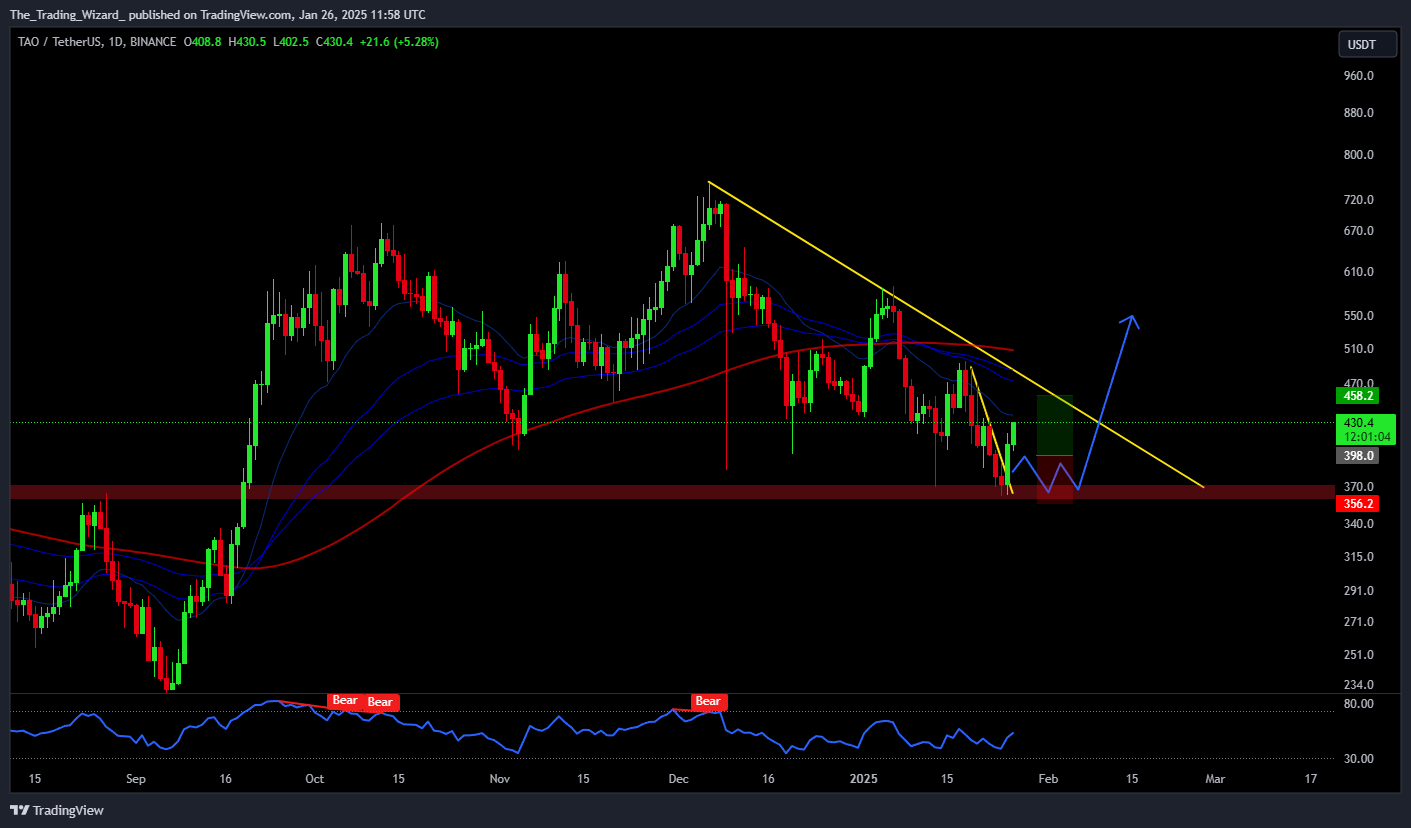Click the 251.0 price axis label

click(x=1359, y=655)
